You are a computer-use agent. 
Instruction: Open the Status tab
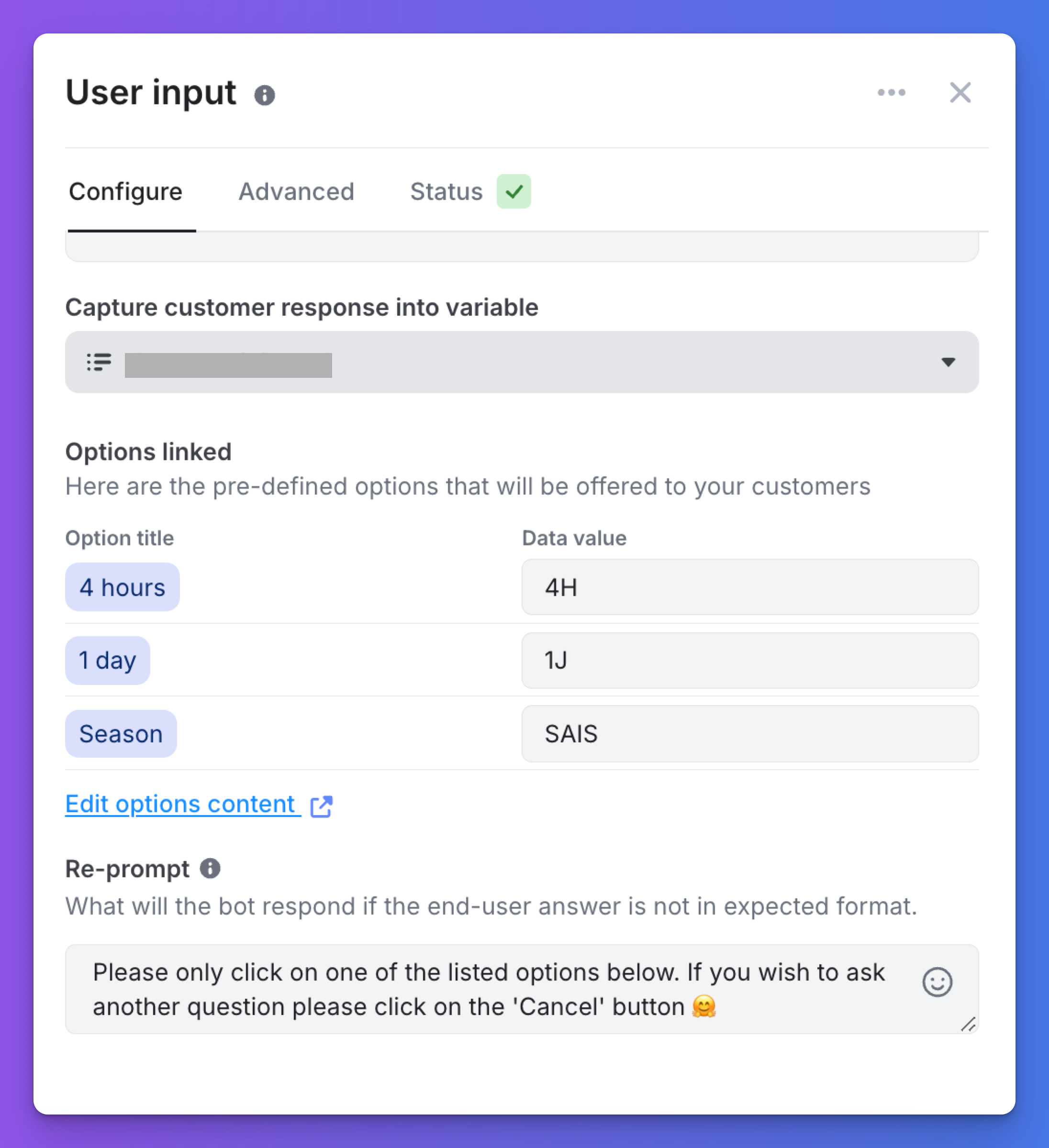446,192
